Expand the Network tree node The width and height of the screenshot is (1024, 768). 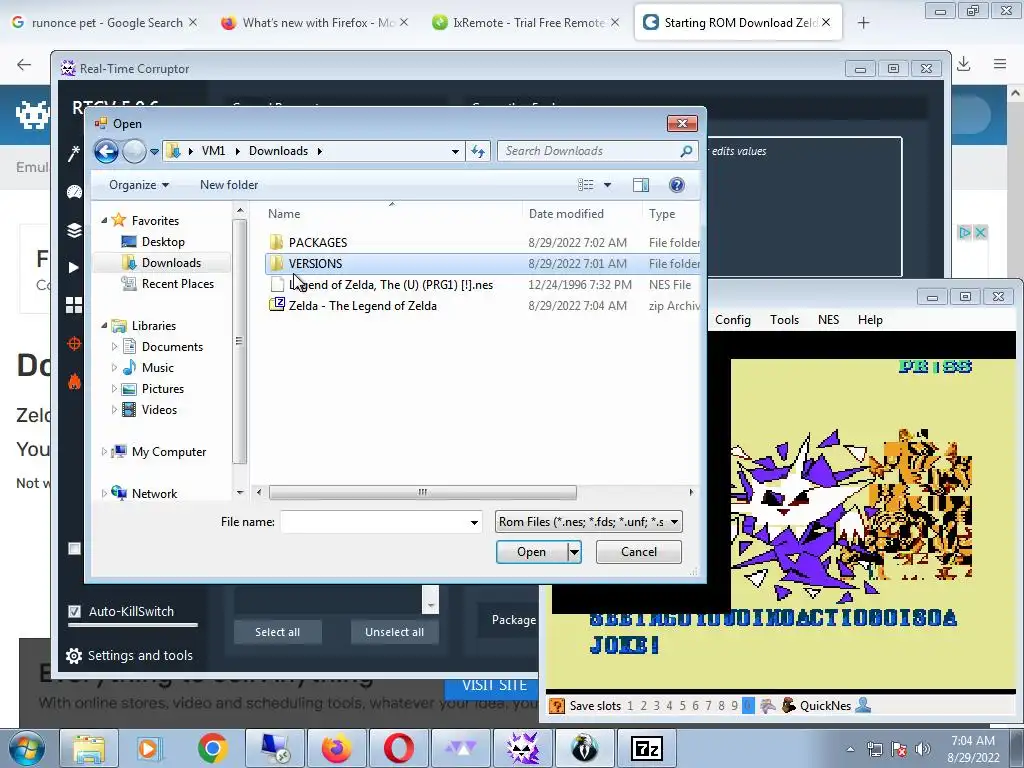[104, 494]
